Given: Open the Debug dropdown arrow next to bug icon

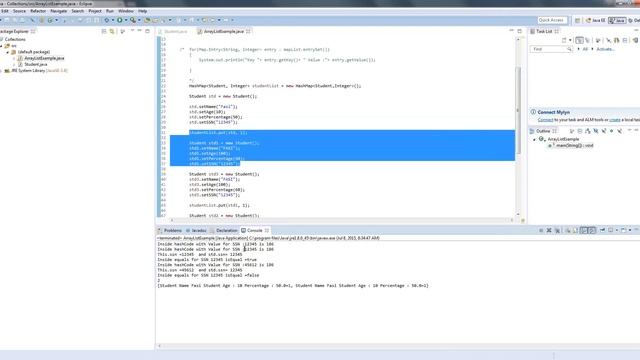Looking at the screenshot, I should pos(113,20).
